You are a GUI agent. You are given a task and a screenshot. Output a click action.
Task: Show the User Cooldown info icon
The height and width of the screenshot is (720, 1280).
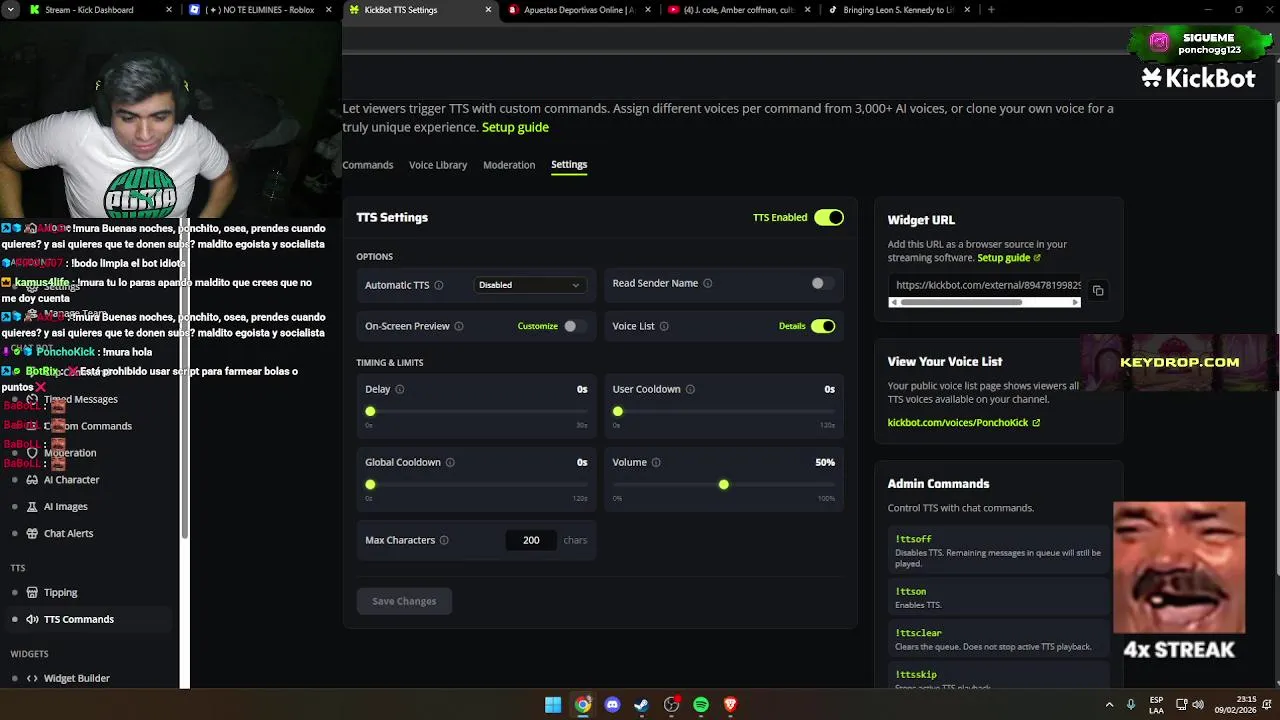tap(690, 390)
